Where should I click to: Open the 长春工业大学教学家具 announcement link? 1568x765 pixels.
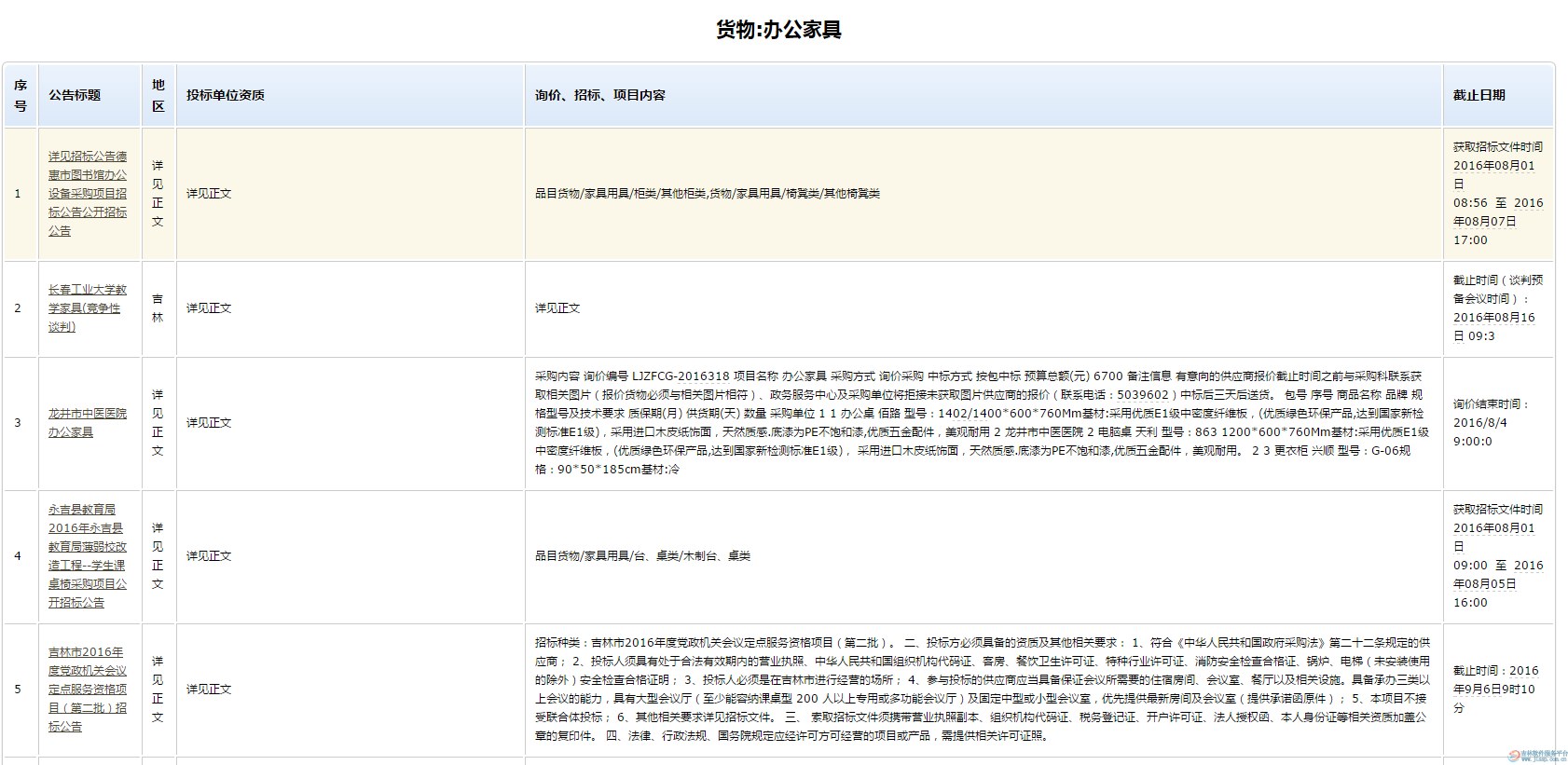point(88,308)
